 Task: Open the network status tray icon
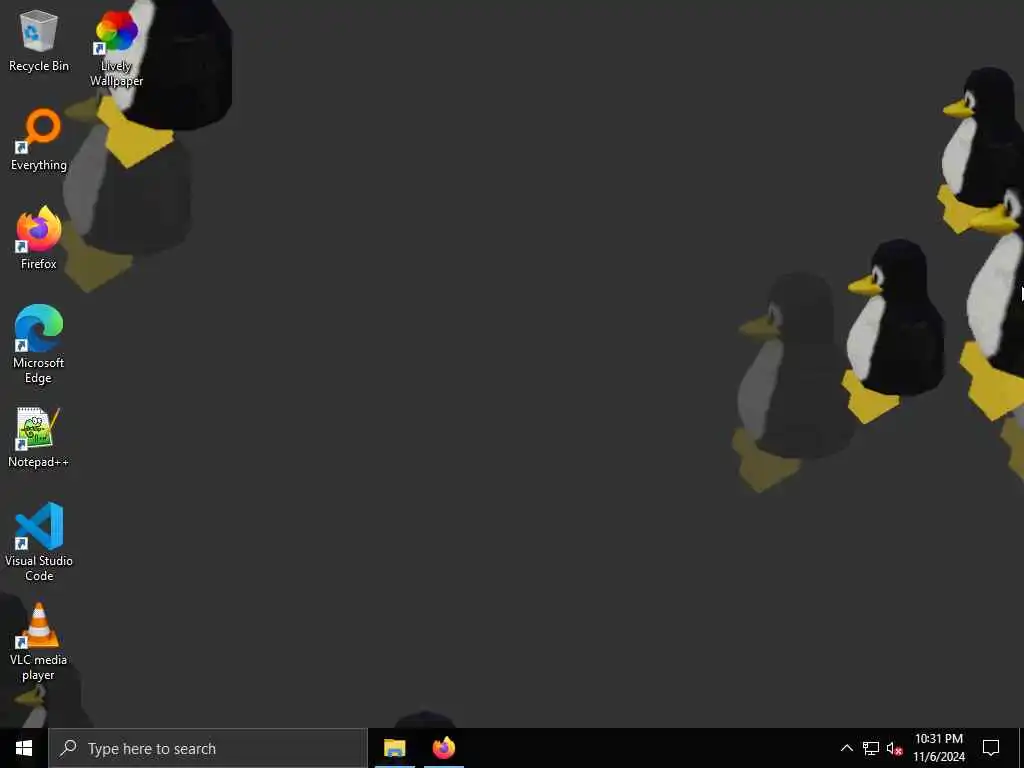pyautogui.click(x=871, y=748)
